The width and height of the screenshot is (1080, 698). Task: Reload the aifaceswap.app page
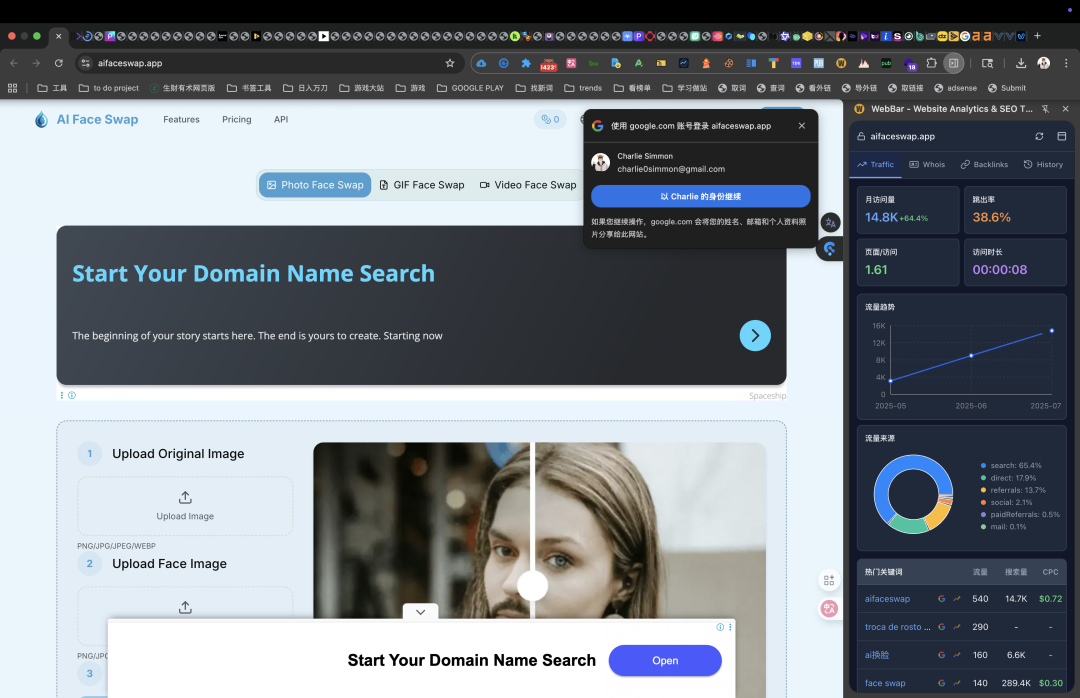click(59, 63)
